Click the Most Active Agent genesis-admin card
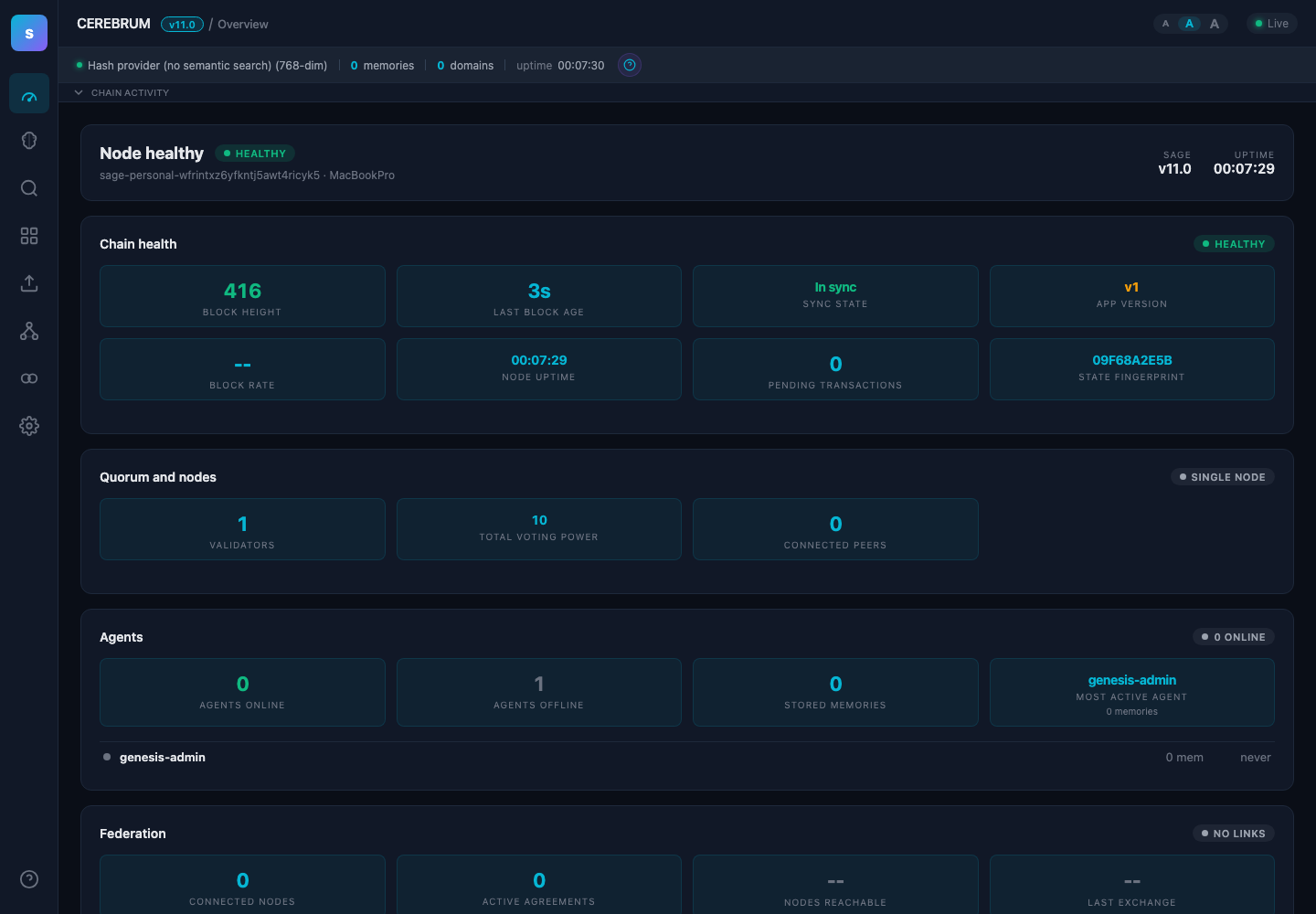This screenshot has height=914, width=1316. (1132, 692)
